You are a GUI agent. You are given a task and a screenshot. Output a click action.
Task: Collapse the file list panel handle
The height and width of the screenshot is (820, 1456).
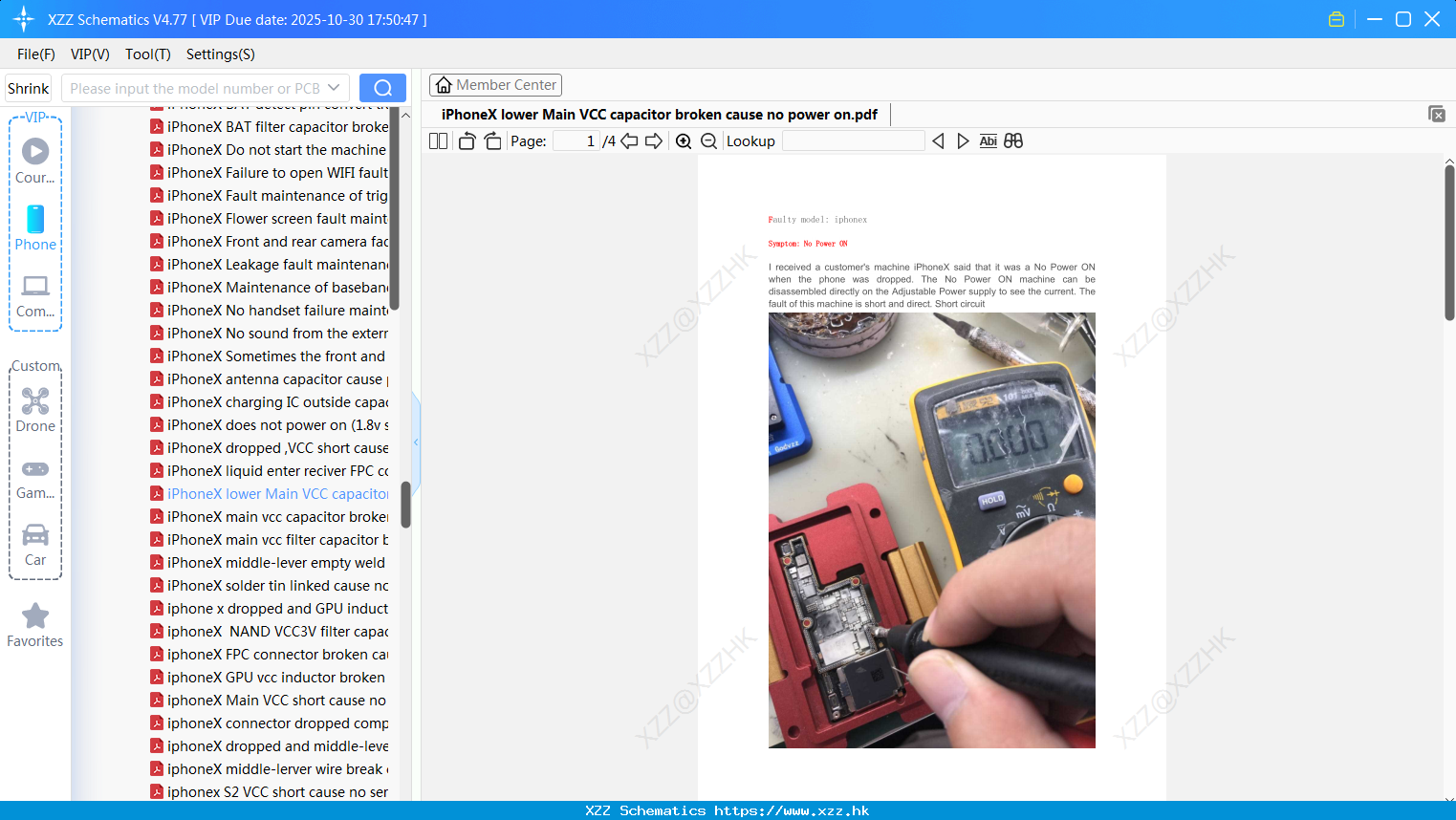coord(416,442)
